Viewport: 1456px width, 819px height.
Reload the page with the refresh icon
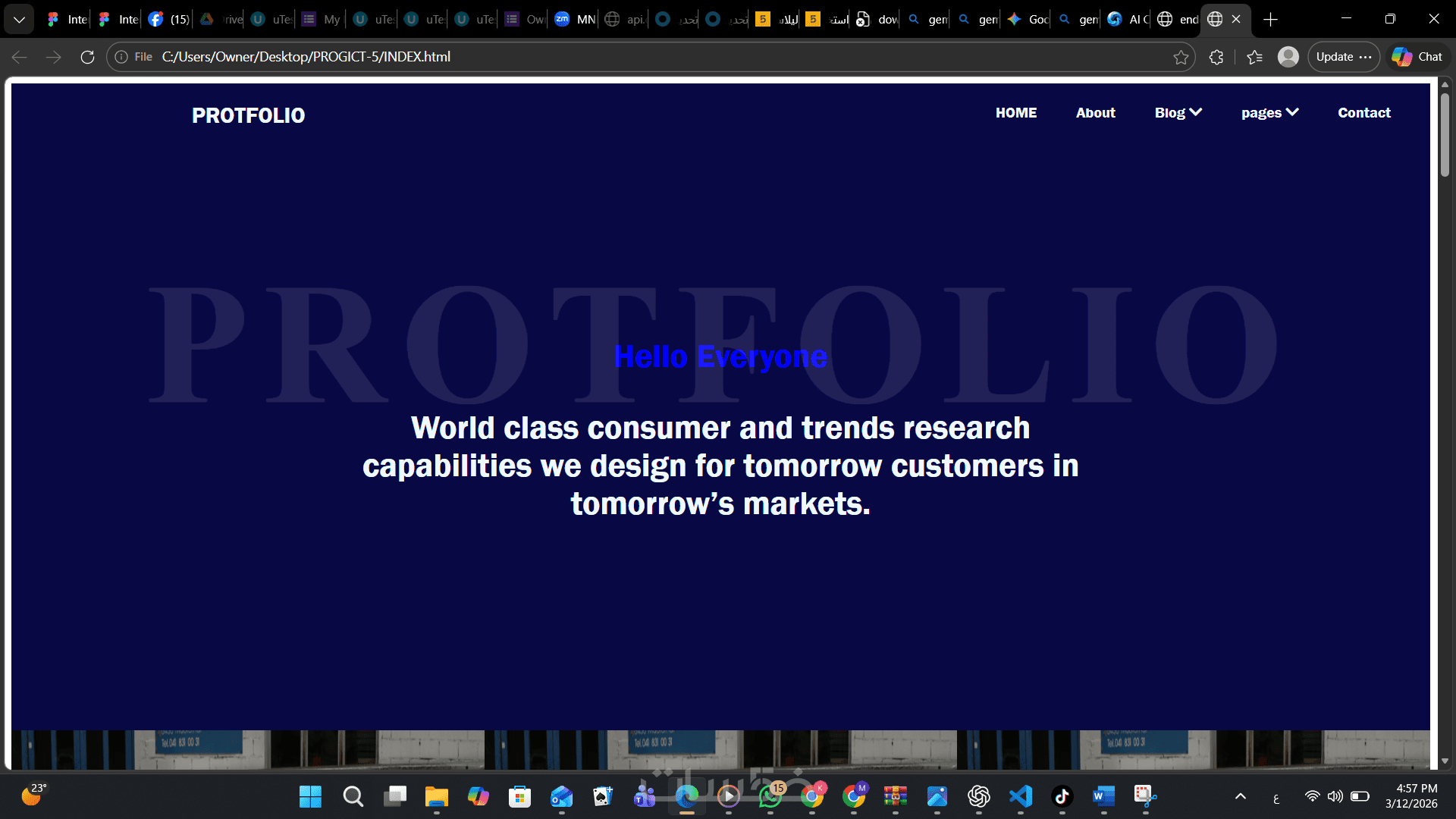(x=87, y=57)
